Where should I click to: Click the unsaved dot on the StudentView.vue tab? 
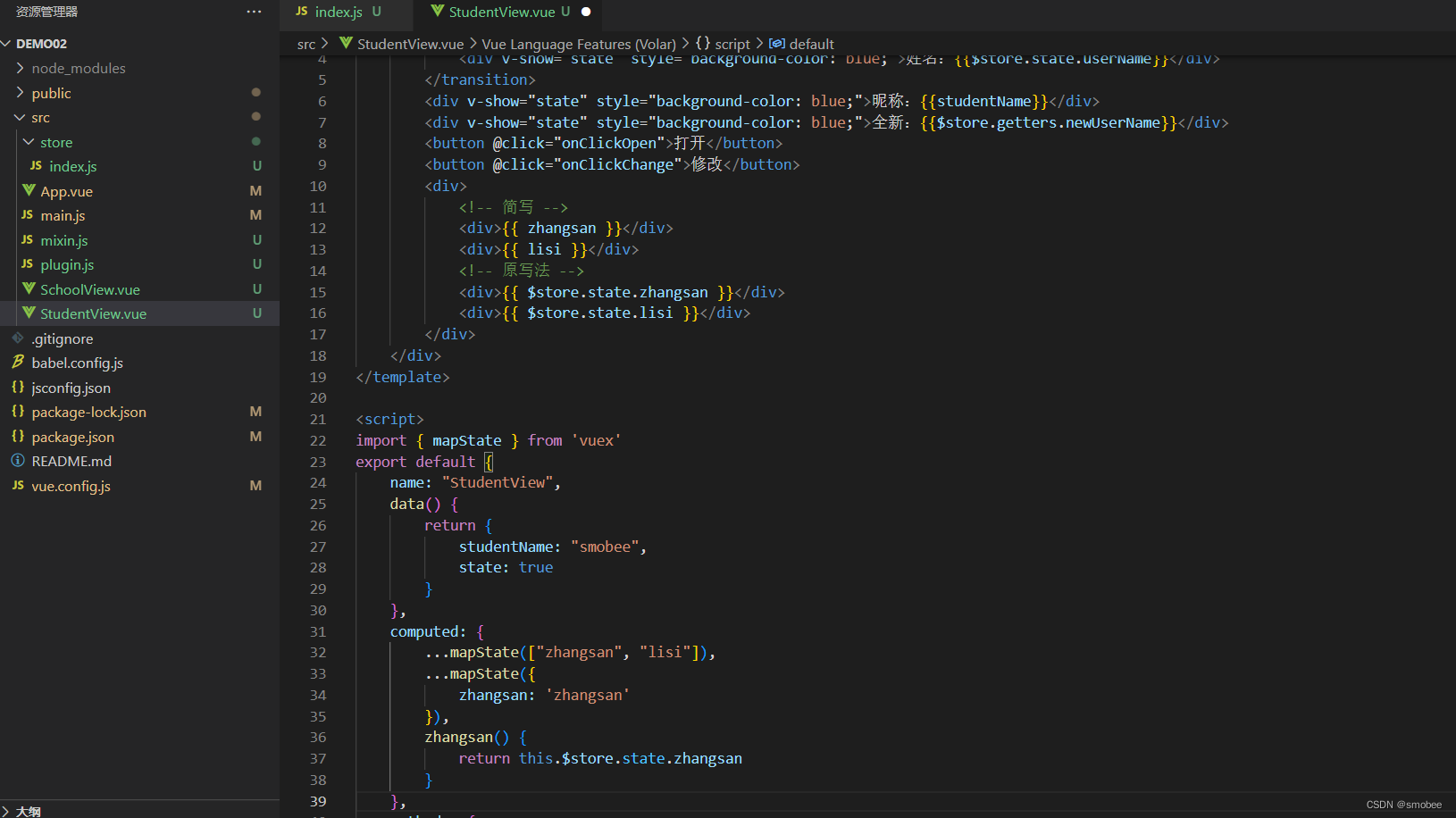pyautogui.click(x=586, y=12)
